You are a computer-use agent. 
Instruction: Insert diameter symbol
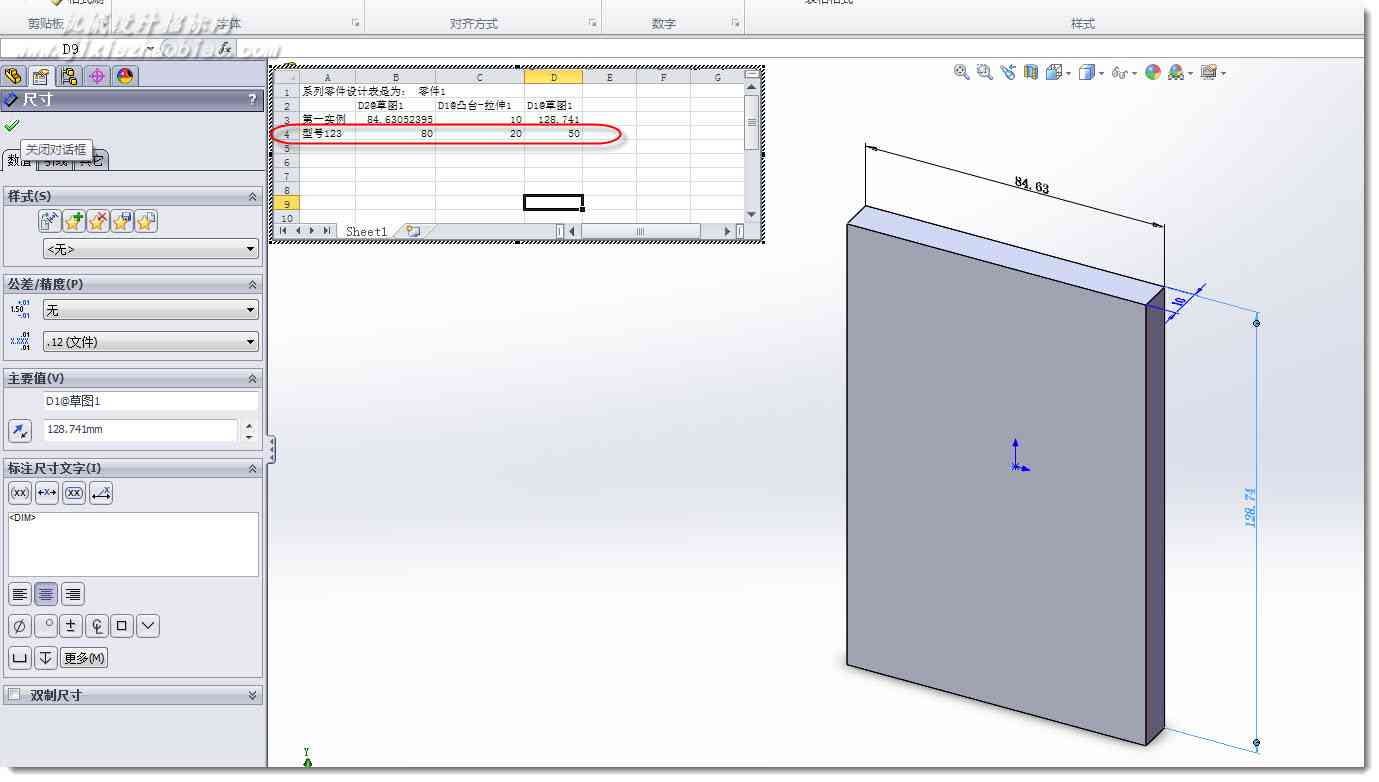20,627
